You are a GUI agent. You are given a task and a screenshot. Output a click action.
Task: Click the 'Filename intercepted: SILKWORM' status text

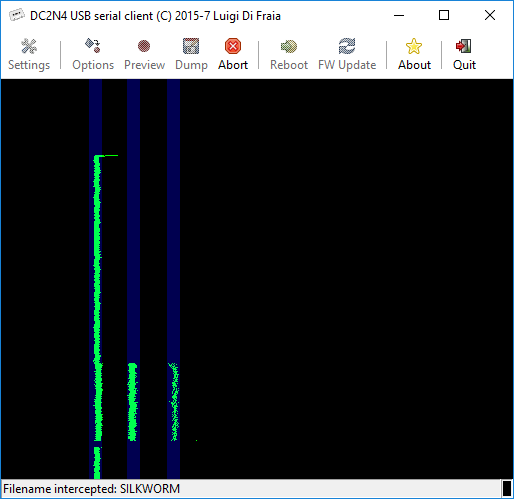point(91,489)
